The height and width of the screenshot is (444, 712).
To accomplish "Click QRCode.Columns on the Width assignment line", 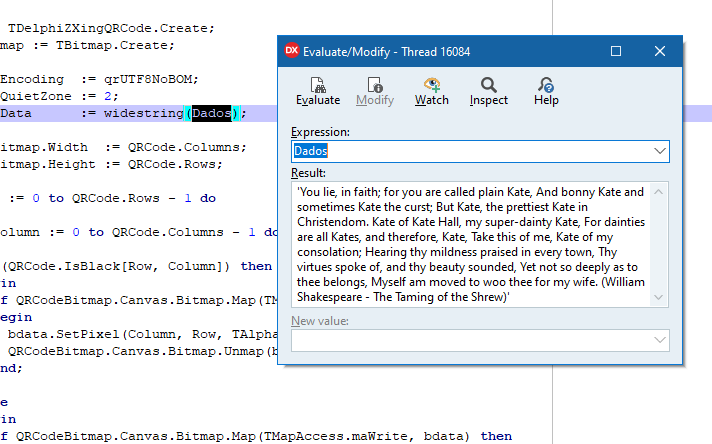I will pyautogui.click(x=183, y=148).
